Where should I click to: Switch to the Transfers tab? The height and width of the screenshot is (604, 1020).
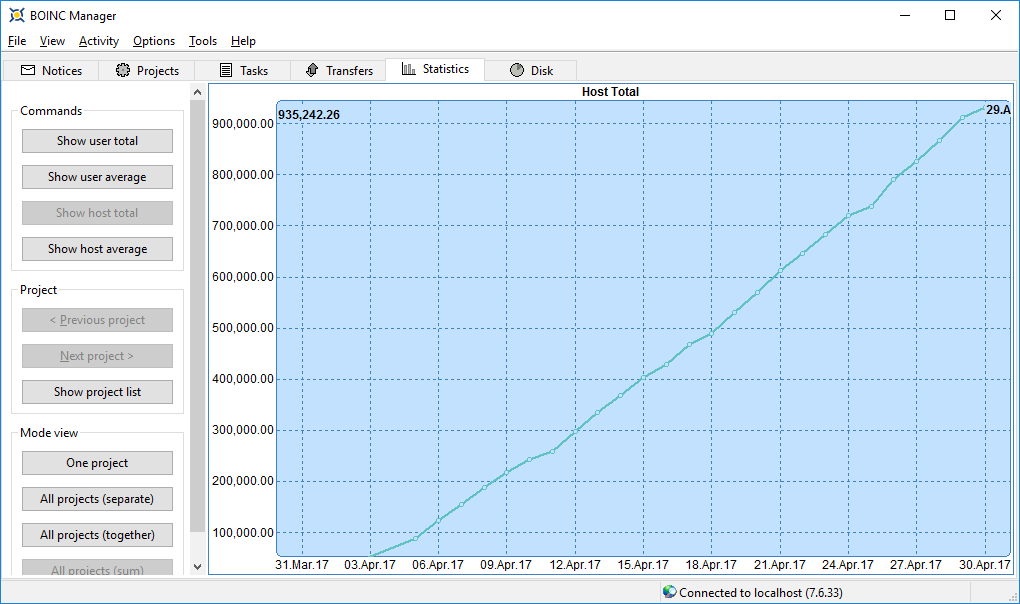(339, 70)
